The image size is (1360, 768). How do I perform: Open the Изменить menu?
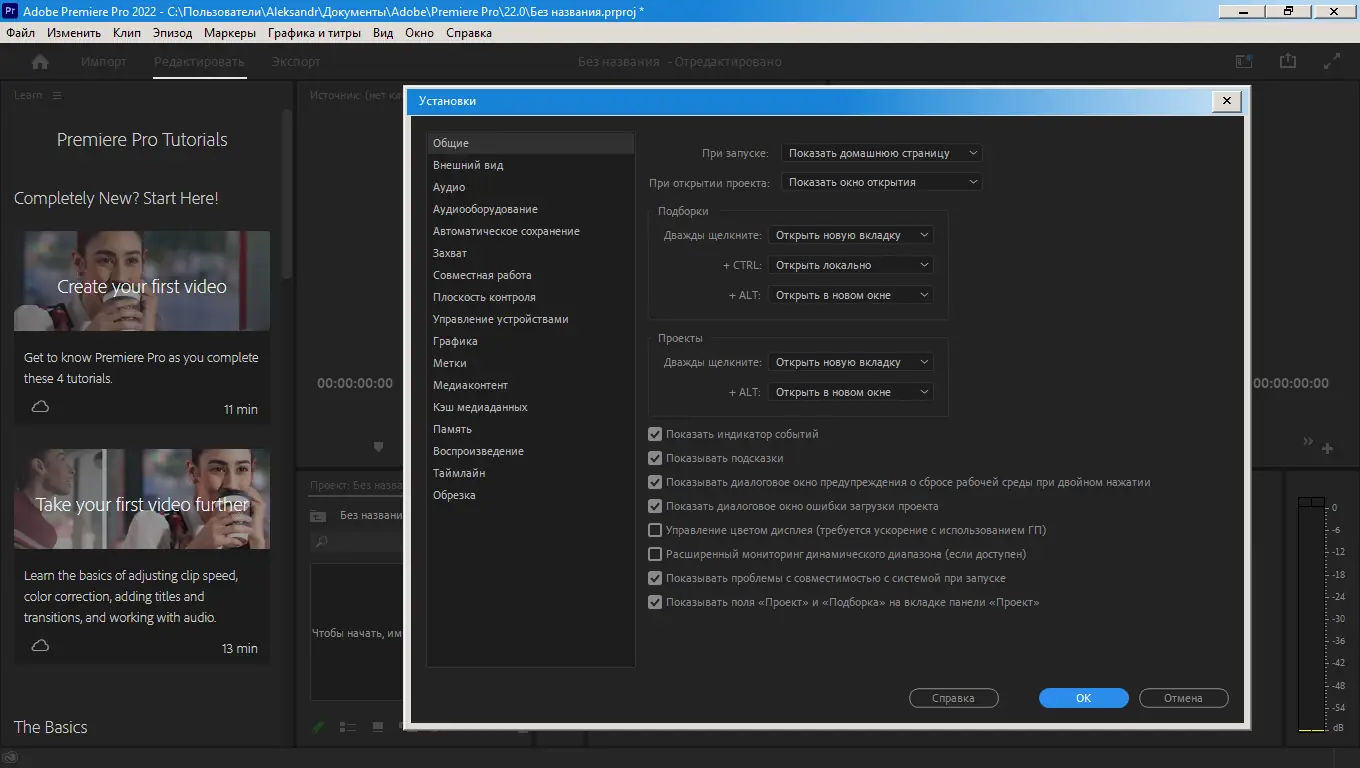click(x=74, y=33)
